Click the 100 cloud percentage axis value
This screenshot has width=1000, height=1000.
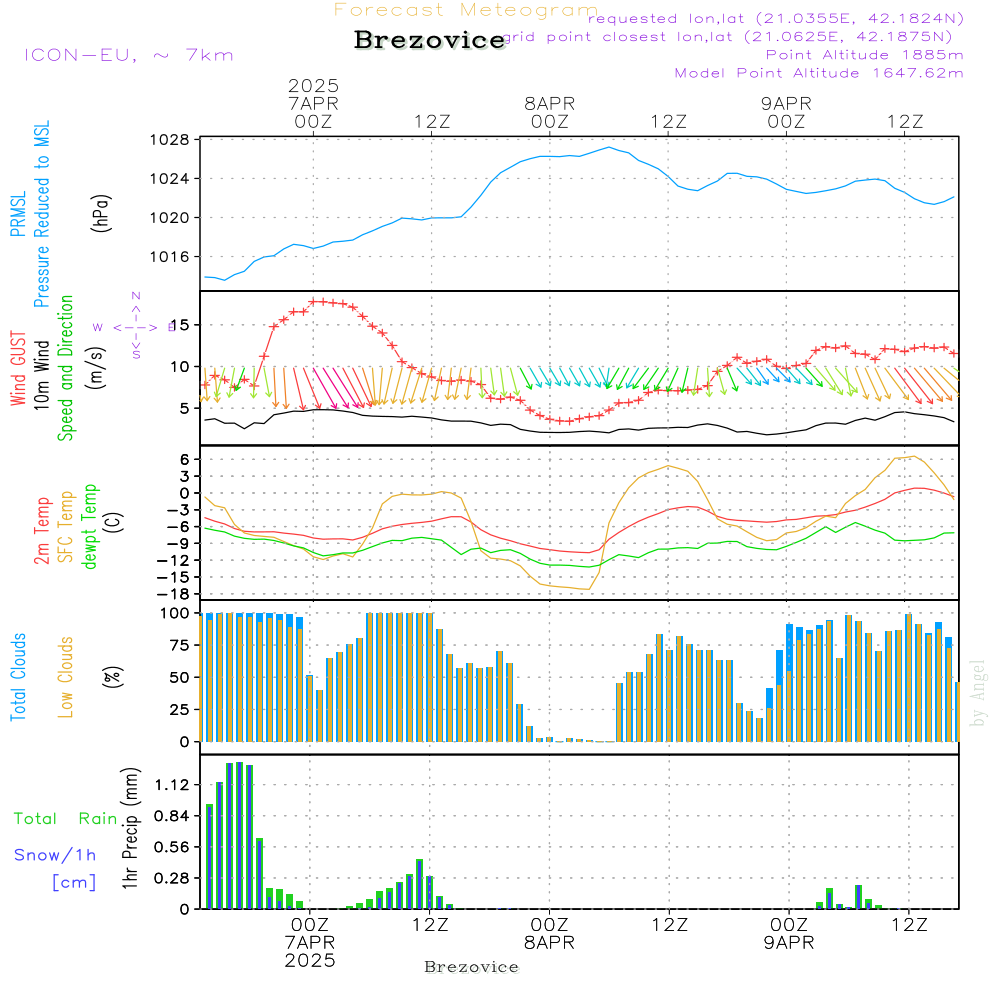point(175,614)
